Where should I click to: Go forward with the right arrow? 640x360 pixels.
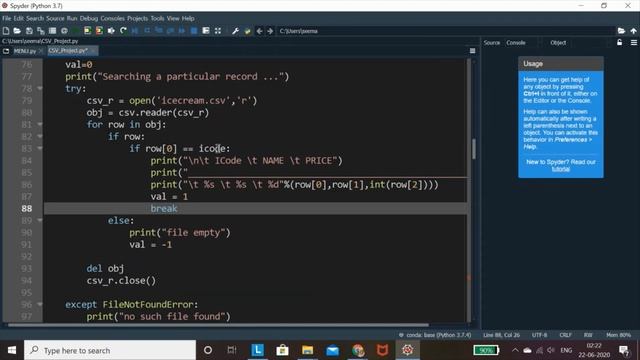click(x=270, y=31)
